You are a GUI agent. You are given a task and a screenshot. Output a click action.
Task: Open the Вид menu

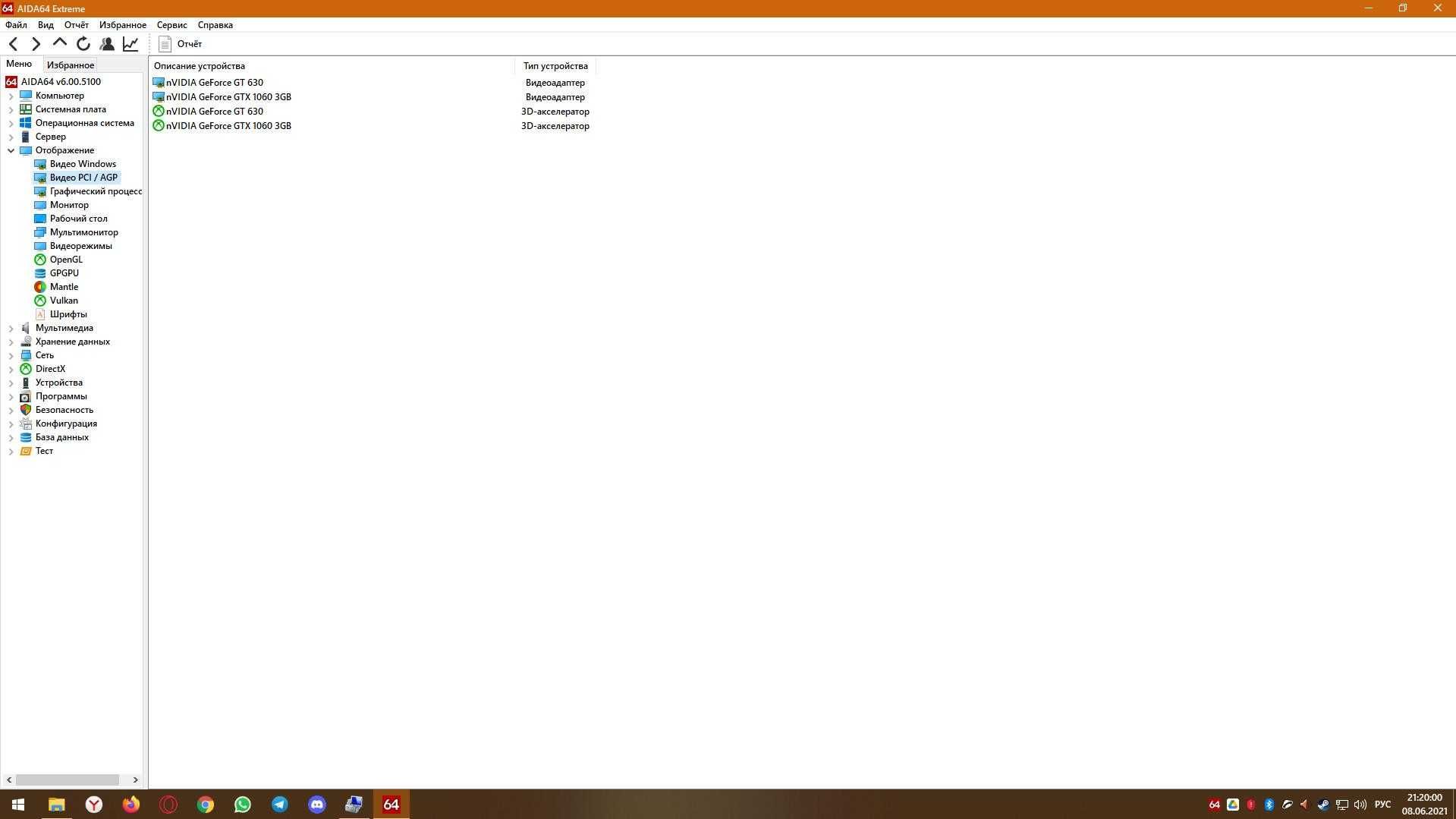coord(46,25)
